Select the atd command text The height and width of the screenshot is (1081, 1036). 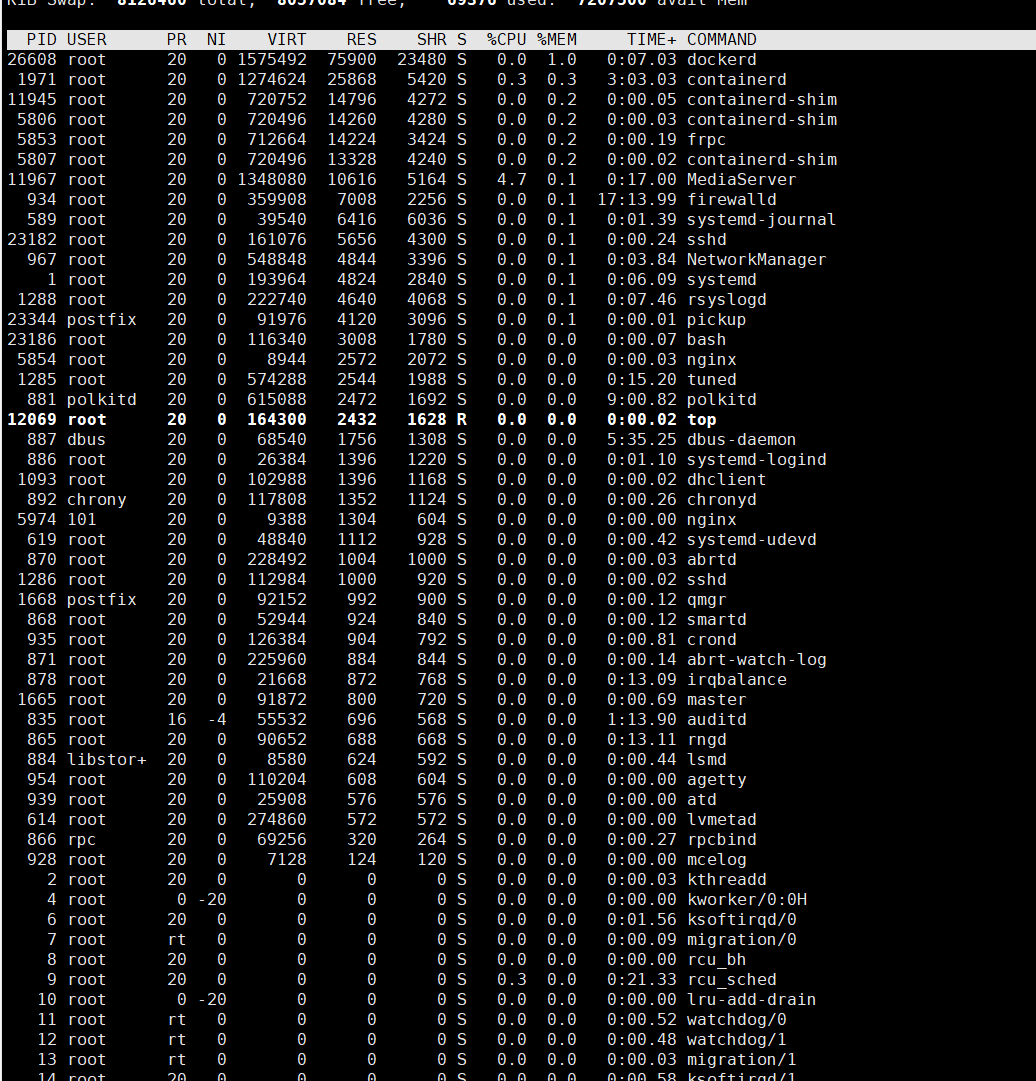[x=702, y=800]
